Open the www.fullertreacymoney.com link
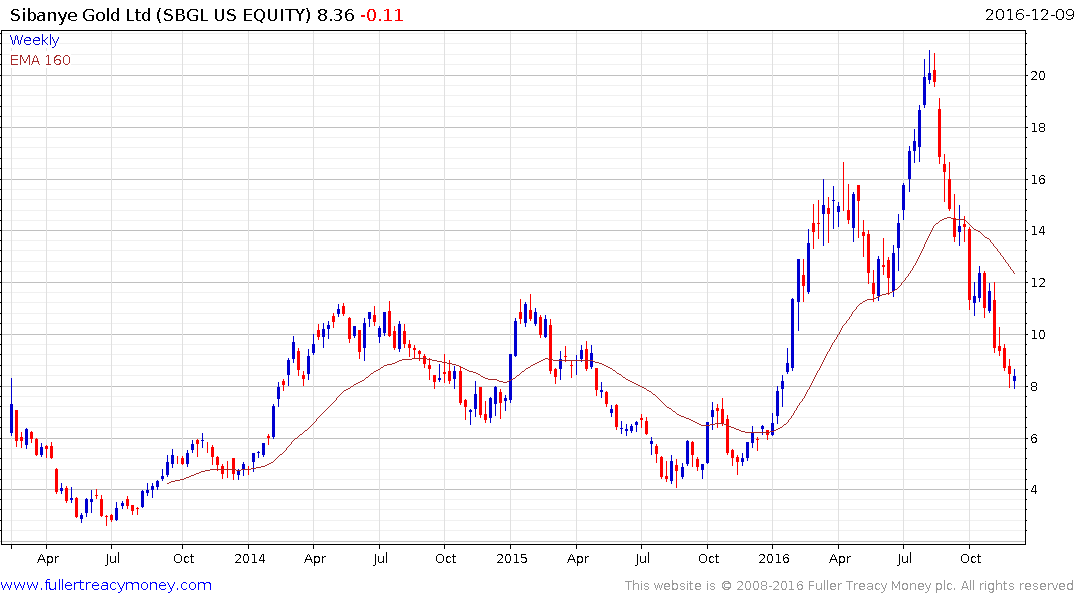The width and height of the screenshot is (1075, 600). (106, 585)
